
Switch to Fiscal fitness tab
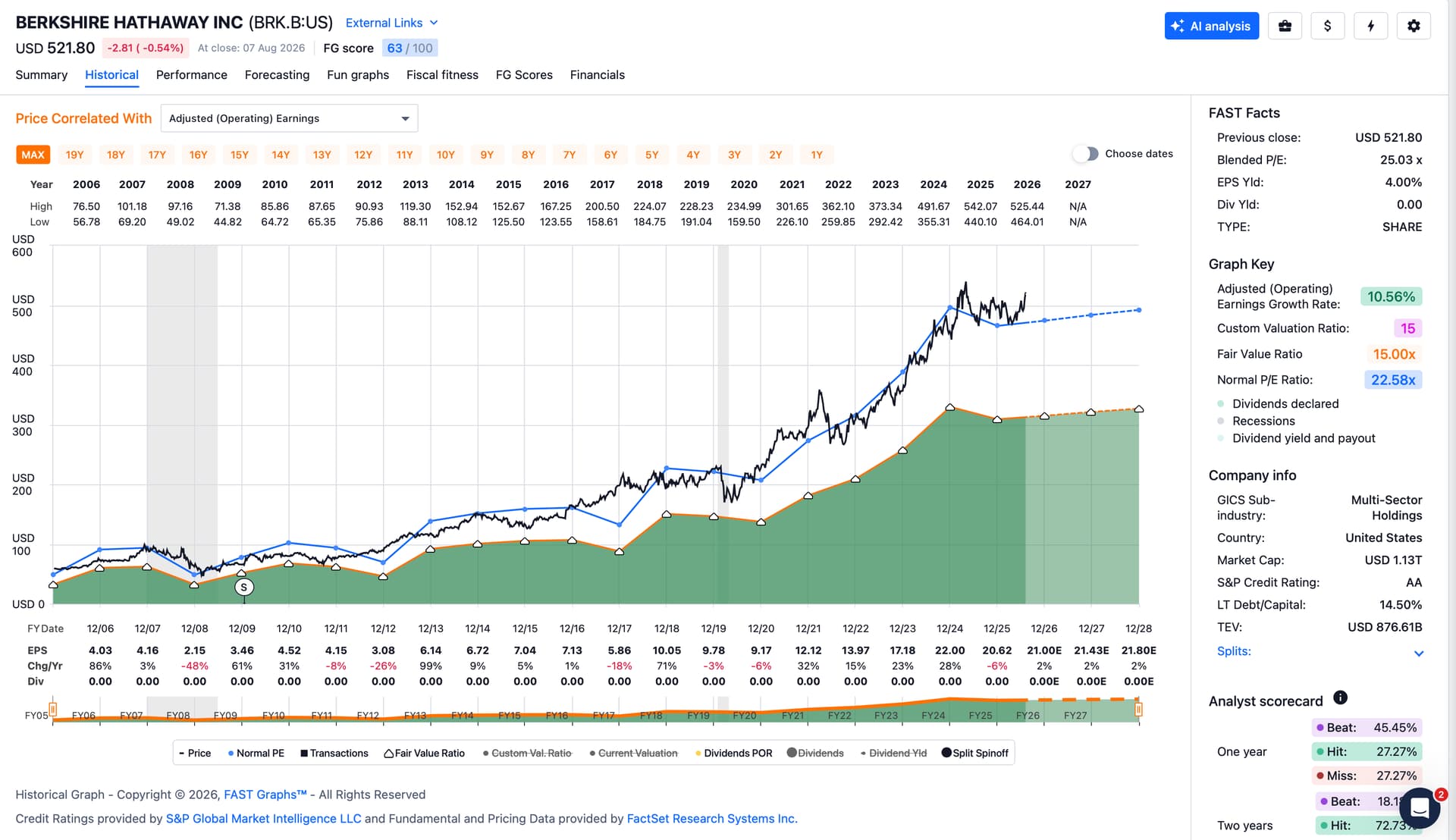[442, 75]
